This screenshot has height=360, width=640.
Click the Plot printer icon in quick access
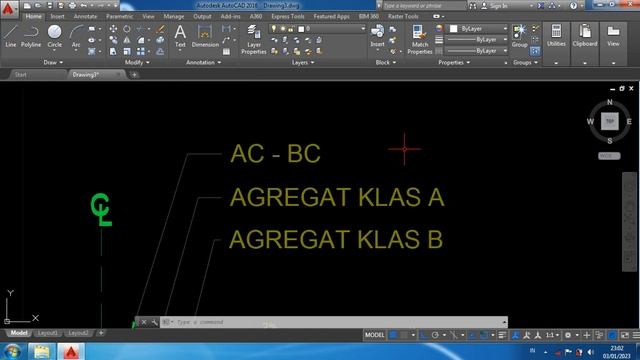(72, 6)
